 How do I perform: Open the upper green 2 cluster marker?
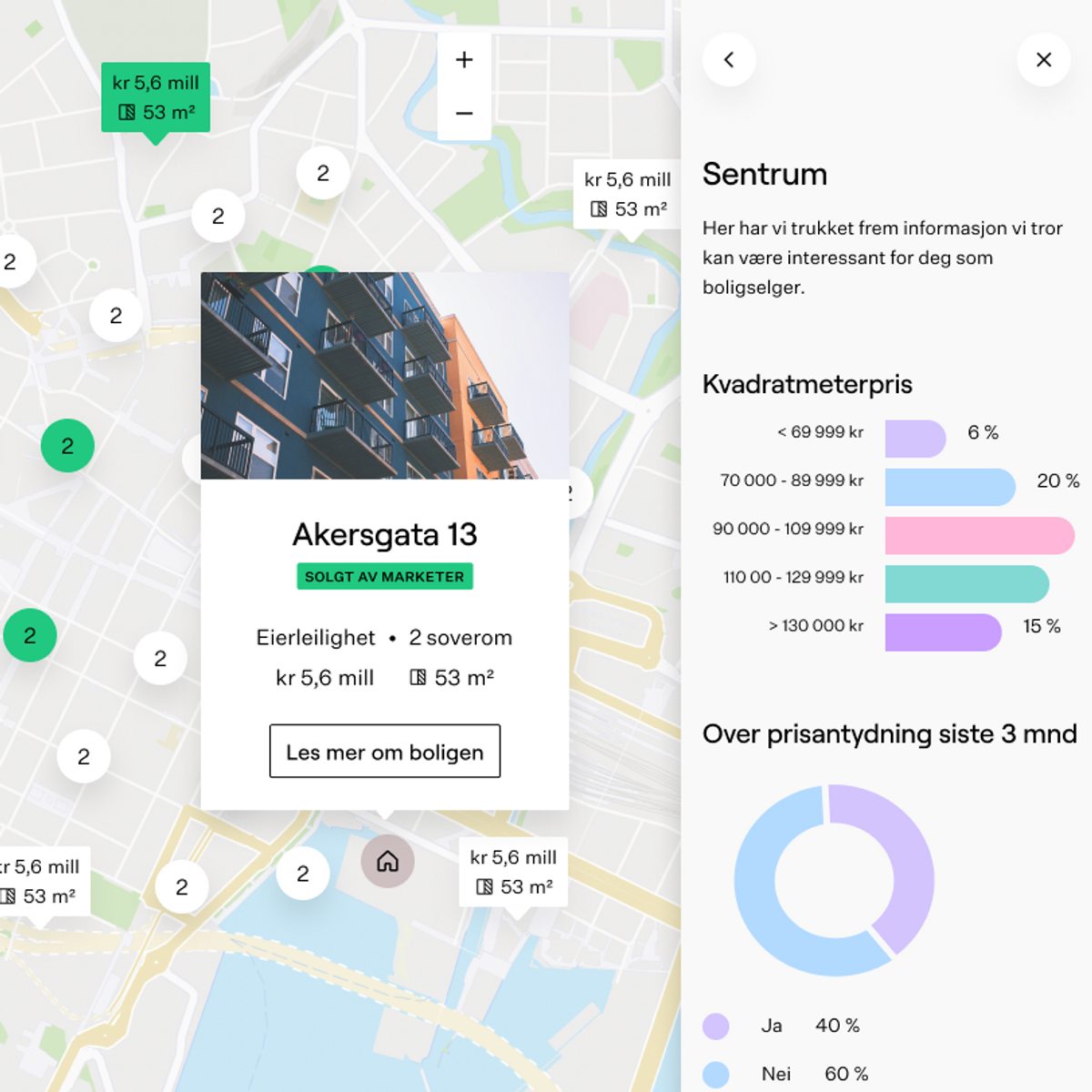click(x=67, y=446)
